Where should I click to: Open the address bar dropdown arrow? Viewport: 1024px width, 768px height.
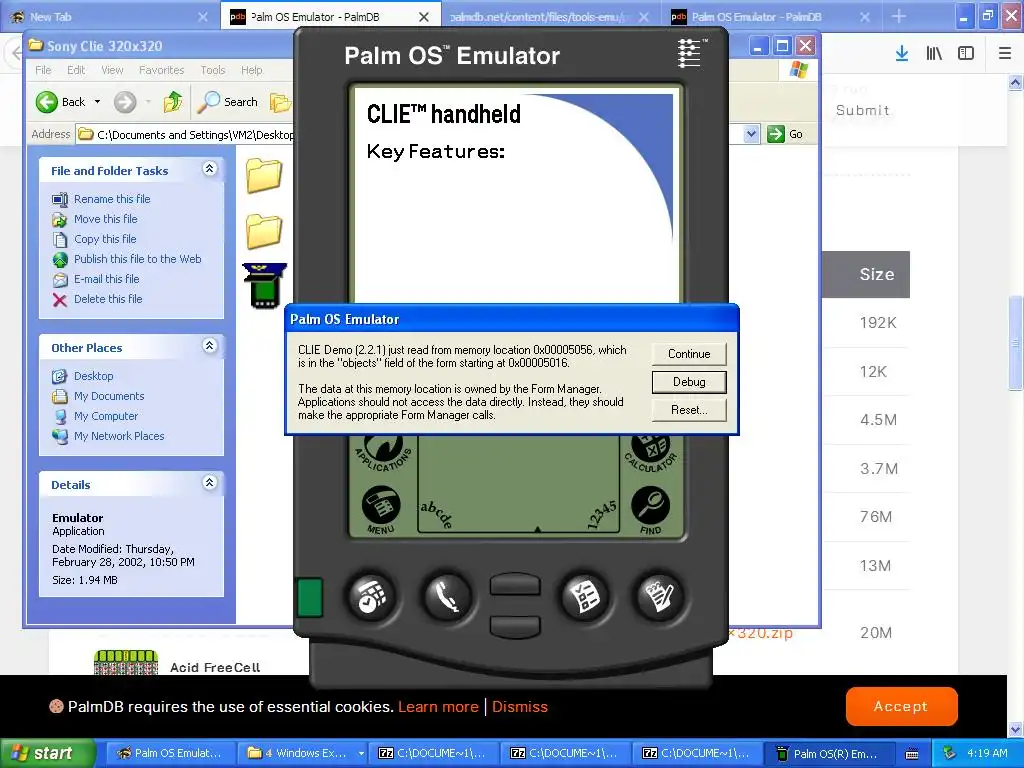[x=752, y=135]
